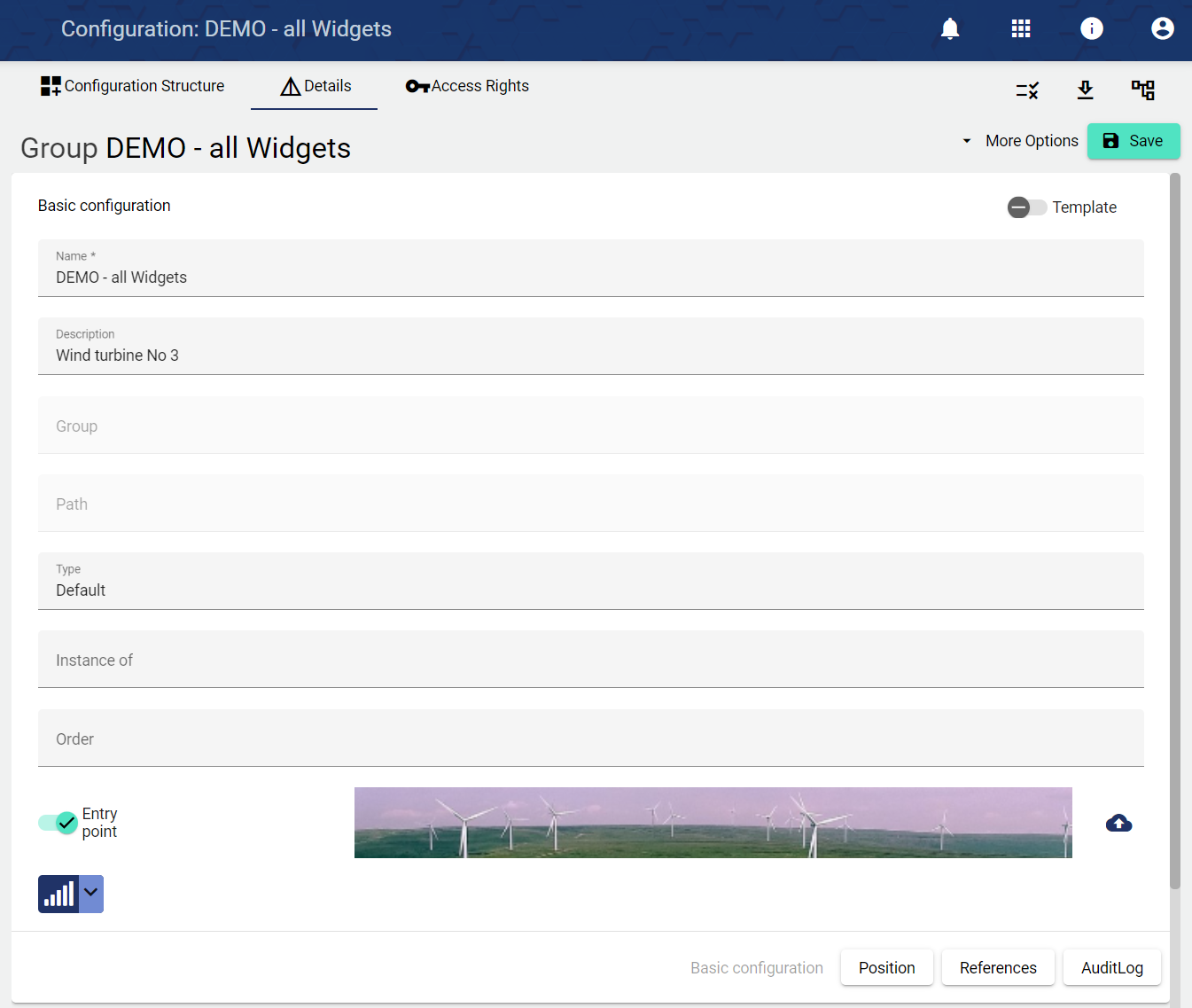Jump to the AuditLog section
The image size is (1192, 1008).
tap(1111, 968)
